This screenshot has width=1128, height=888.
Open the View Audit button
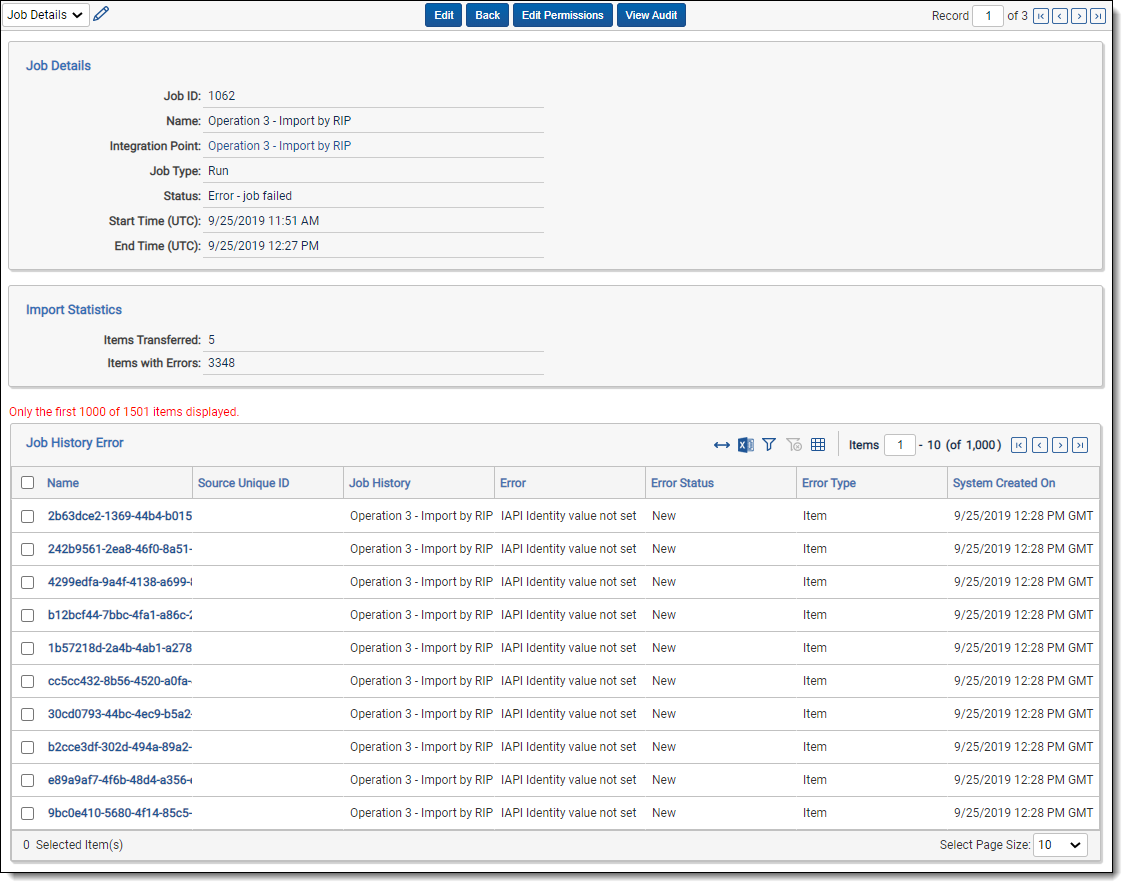(x=651, y=15)
